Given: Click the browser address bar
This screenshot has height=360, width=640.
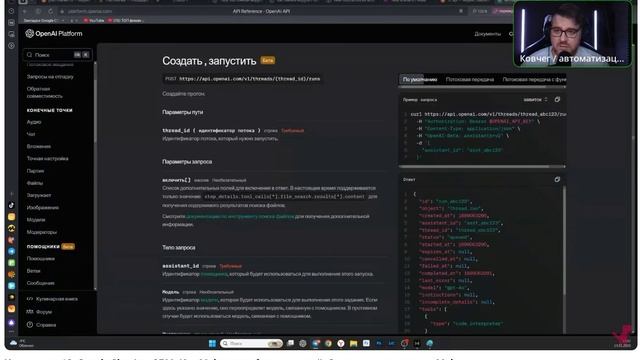Looking at the screenshot, I should coord(261,11).
